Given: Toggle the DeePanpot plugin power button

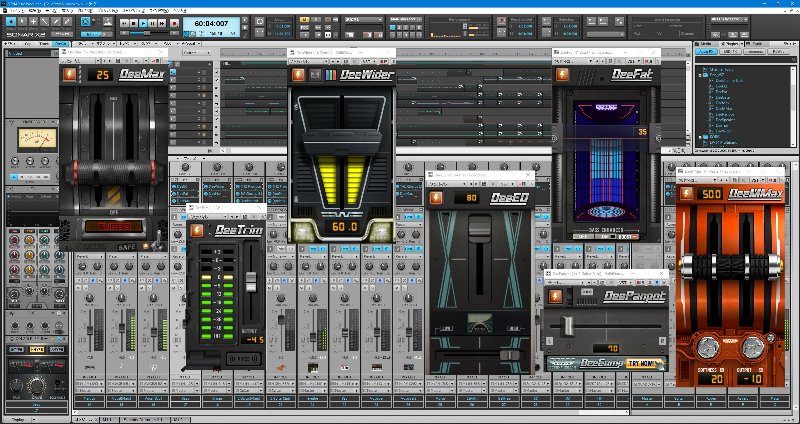Looking at the screenshot, I should [555, 296].
